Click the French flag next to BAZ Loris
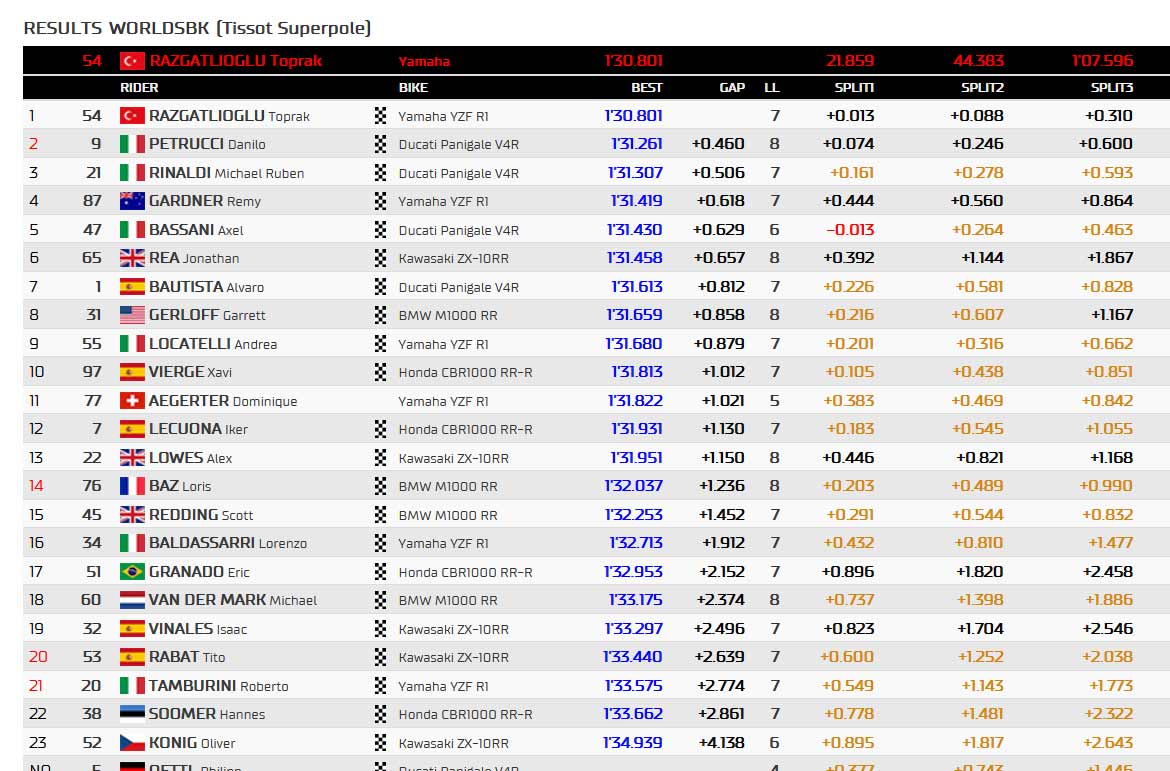Viewport: 1170px width, 771px height. click(132, 486)
